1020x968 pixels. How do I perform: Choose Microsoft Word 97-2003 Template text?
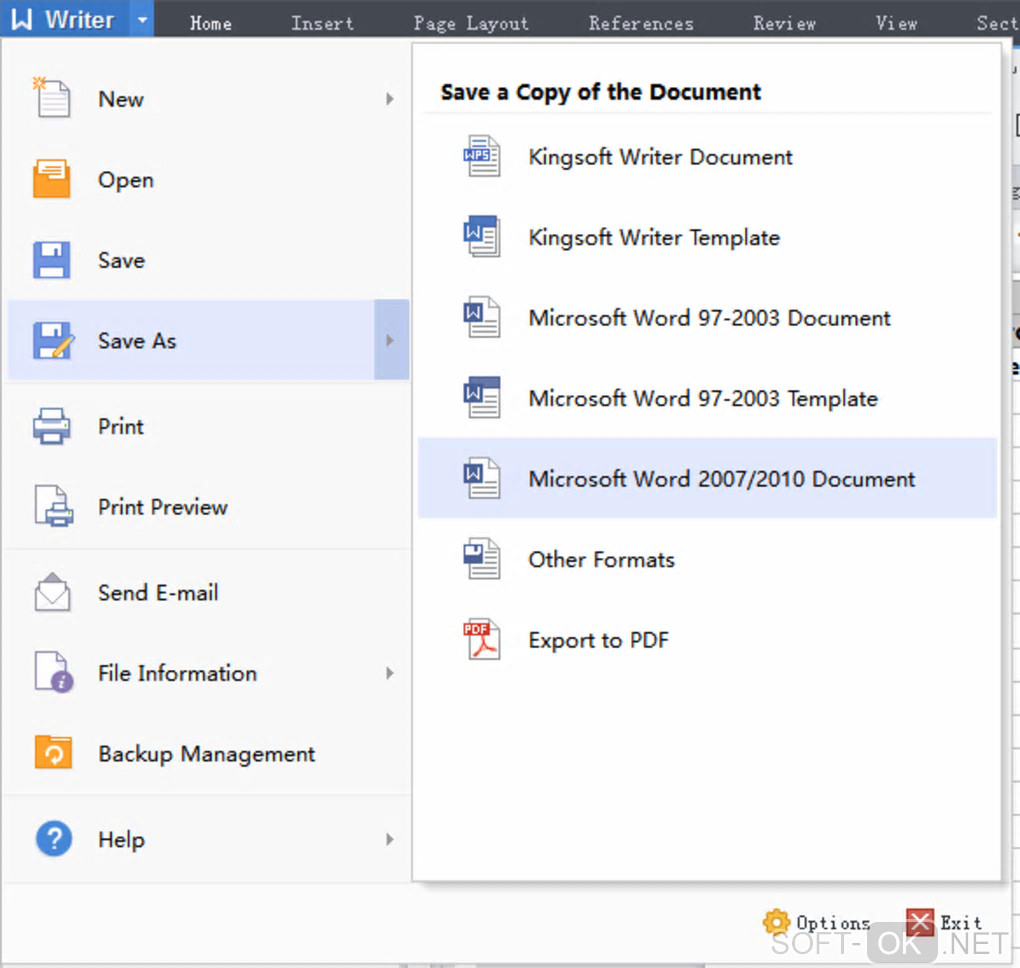703,398
